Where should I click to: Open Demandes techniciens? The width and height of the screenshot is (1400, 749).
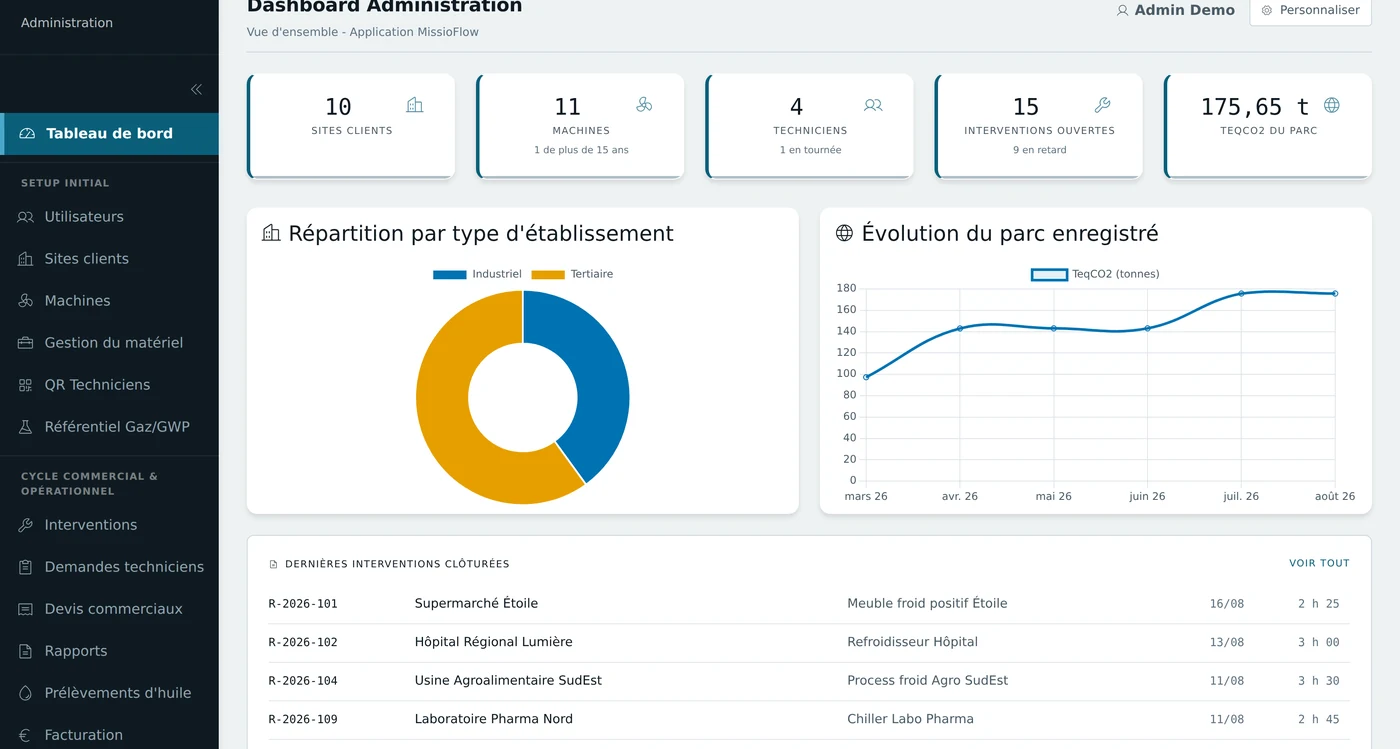(109, 567)
